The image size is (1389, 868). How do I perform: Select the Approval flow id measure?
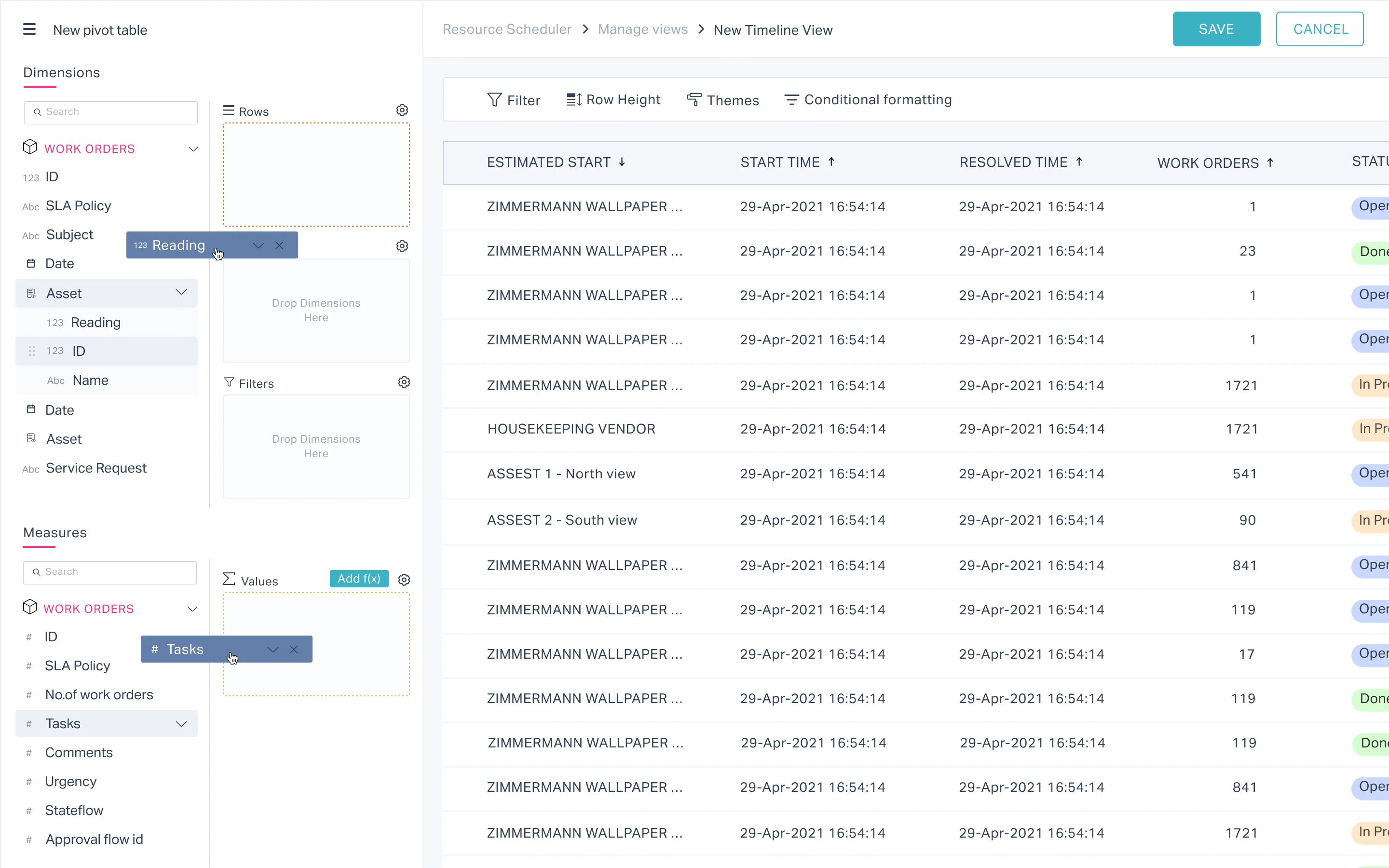click(95, 840)
